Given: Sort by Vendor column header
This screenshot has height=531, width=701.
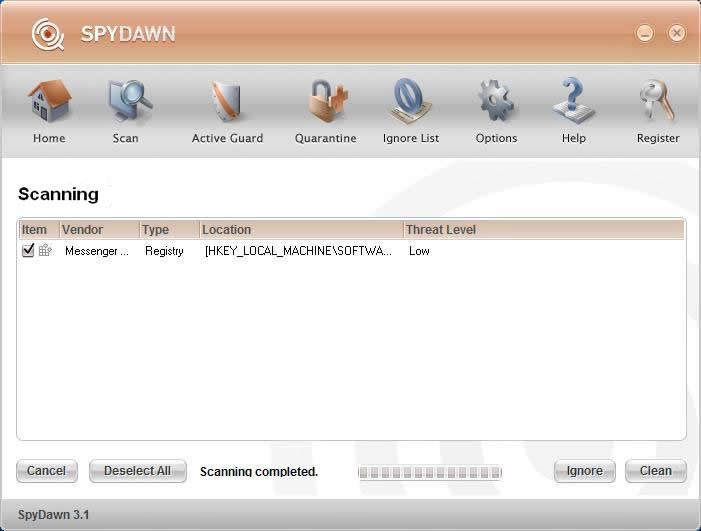Looking at the screenshot, I should [x=99, y=230].
